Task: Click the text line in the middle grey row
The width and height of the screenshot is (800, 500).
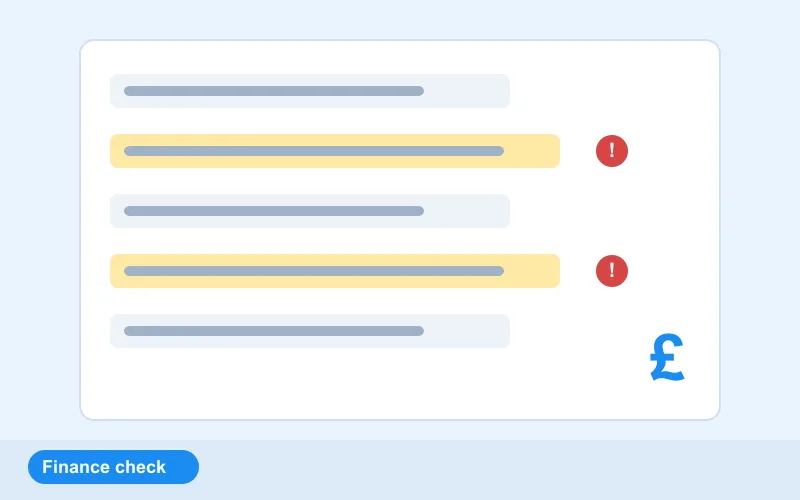Action: [274, 211]
